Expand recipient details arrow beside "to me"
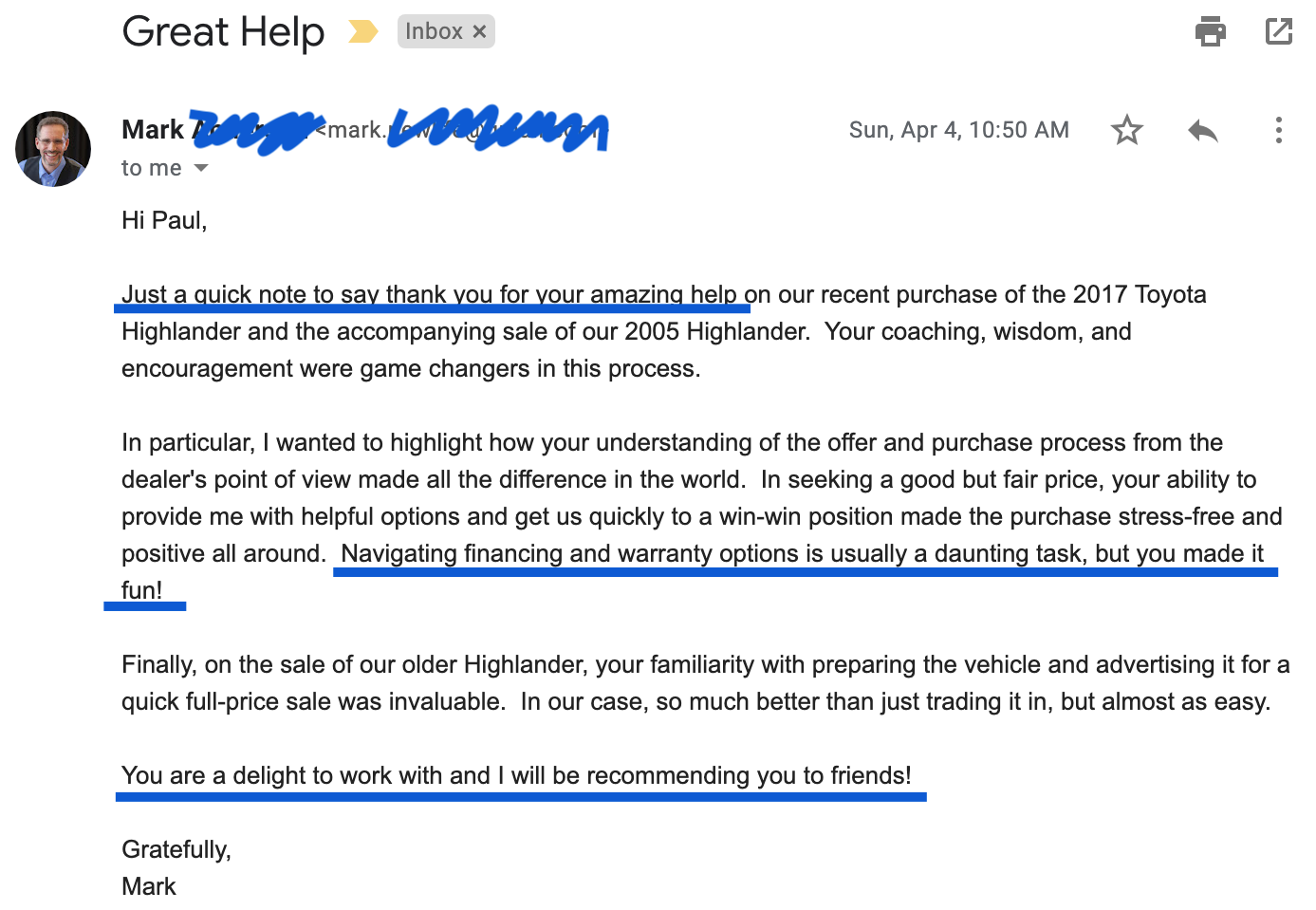This screenshot has height=910, width=1316. click(x=201, y=168)
